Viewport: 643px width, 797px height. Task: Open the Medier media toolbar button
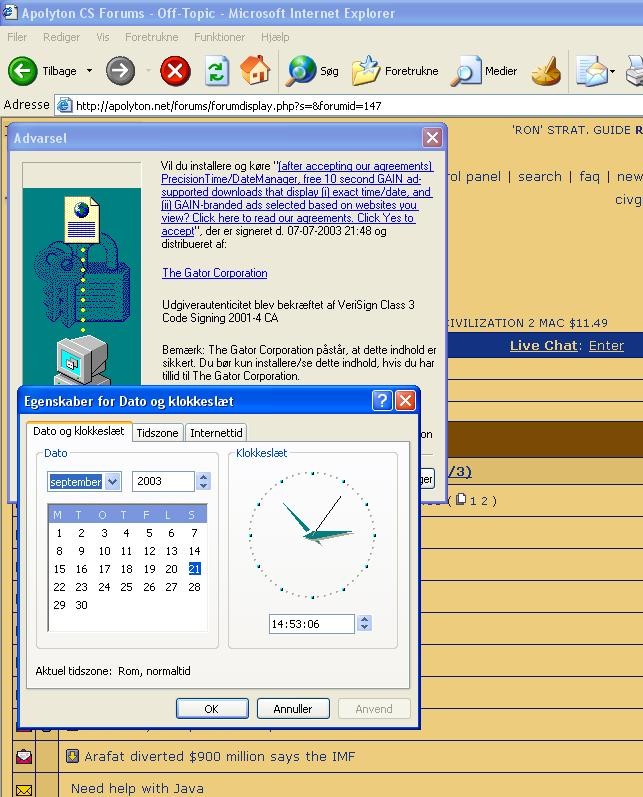(x=467, y=71)
